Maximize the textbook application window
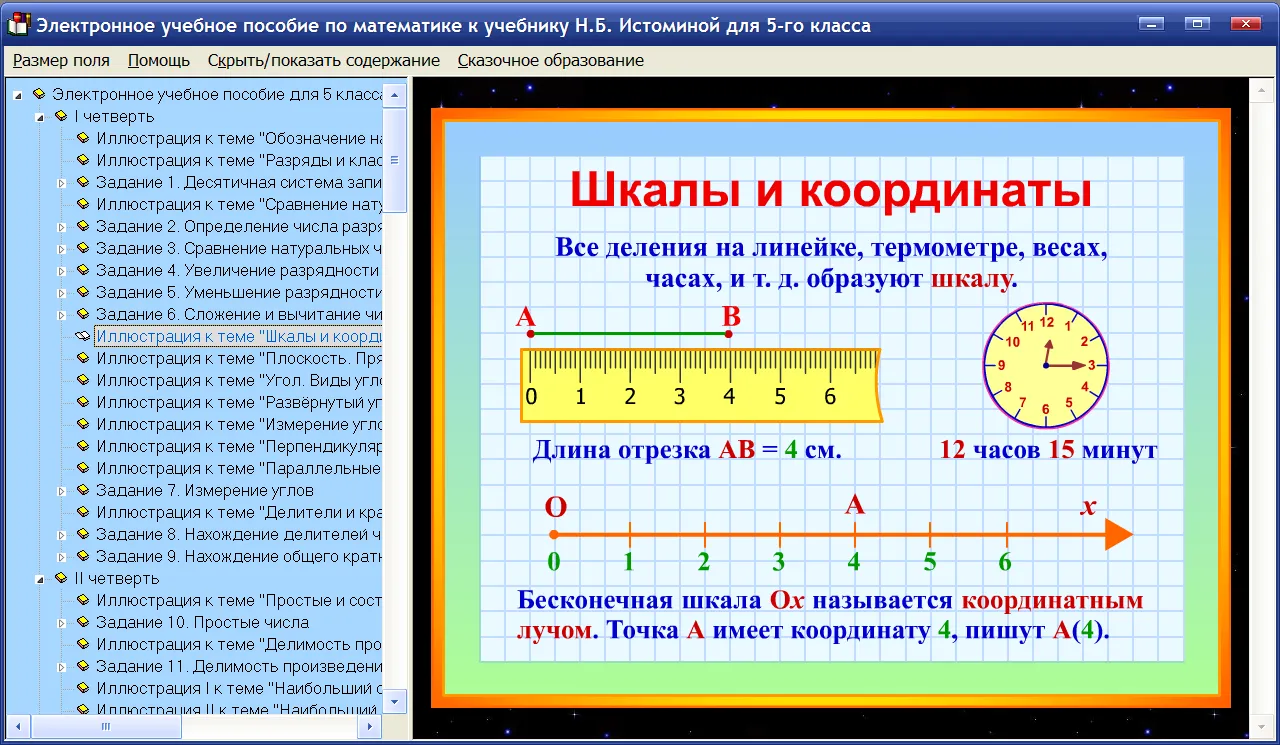This screenshot has width=1280, height=745. point(1197,24)
